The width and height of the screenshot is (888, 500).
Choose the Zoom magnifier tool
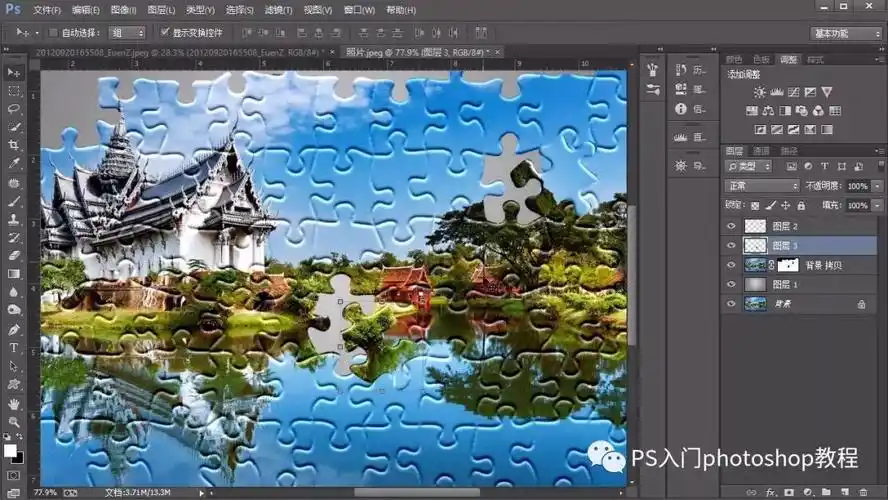[x=14, y=421]
